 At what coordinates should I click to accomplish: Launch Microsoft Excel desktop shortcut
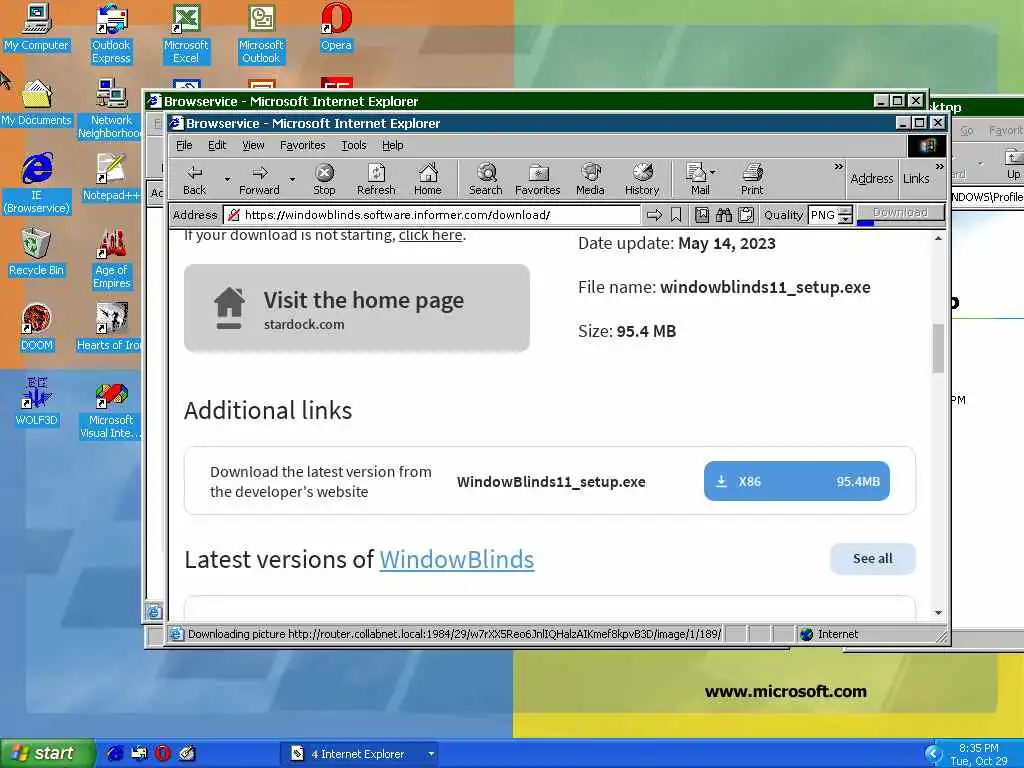pos(186,33)
